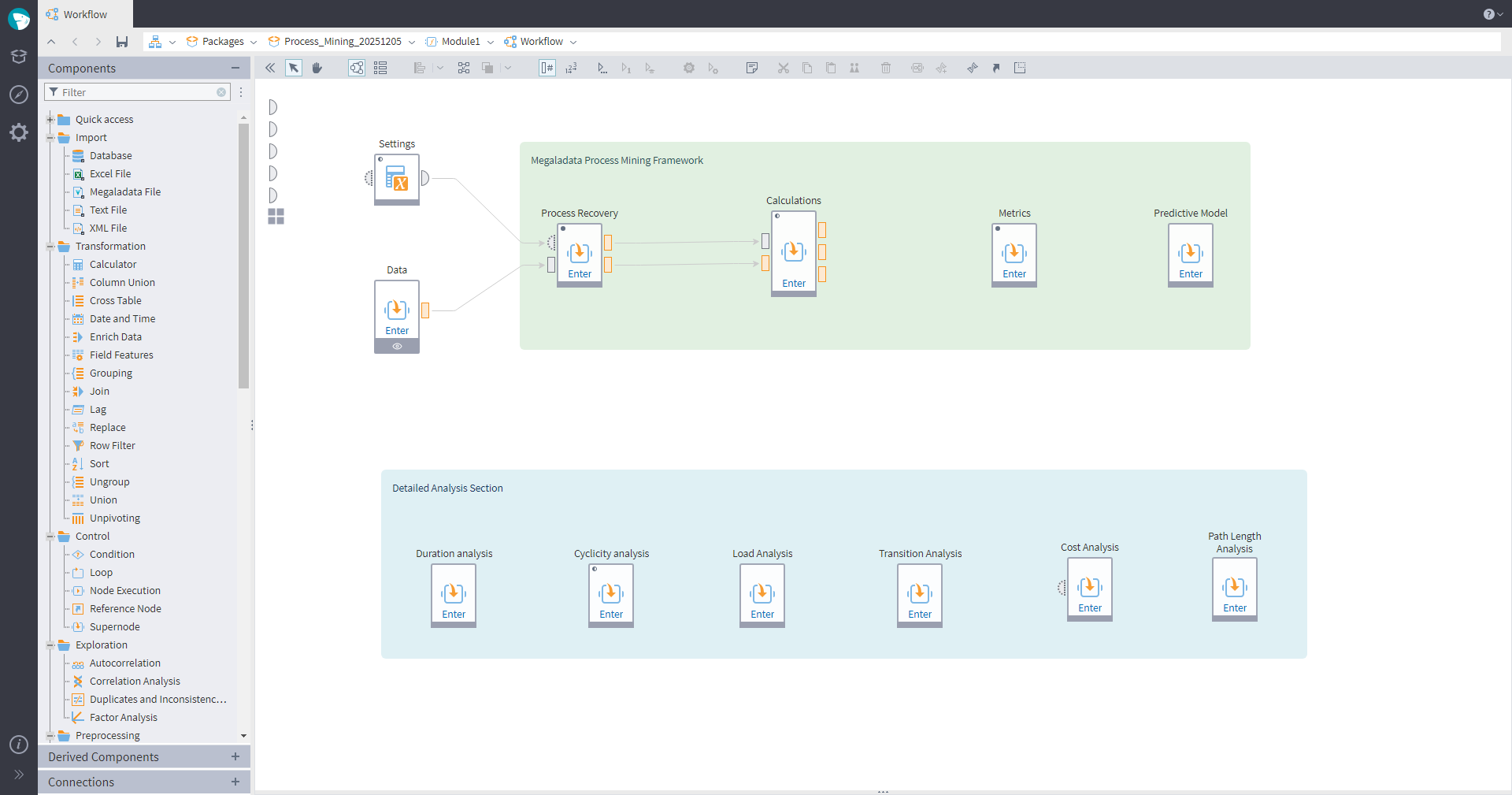Switch to list view of nodes
This screenshot has height=795, width=1512.
coord(380,68)
